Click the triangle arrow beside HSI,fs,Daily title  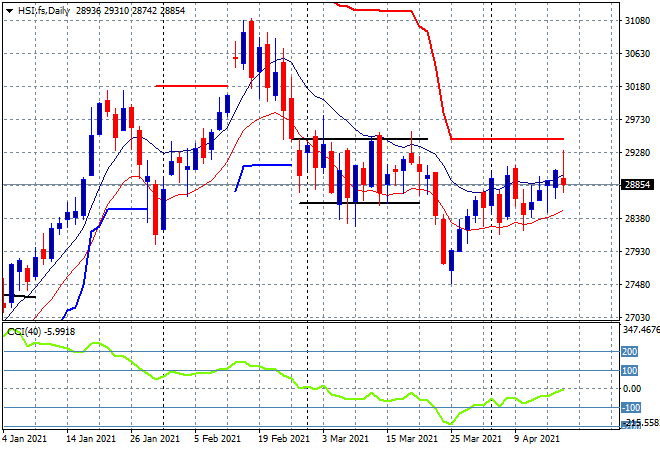pyautogui.click(x=9, y=11)
